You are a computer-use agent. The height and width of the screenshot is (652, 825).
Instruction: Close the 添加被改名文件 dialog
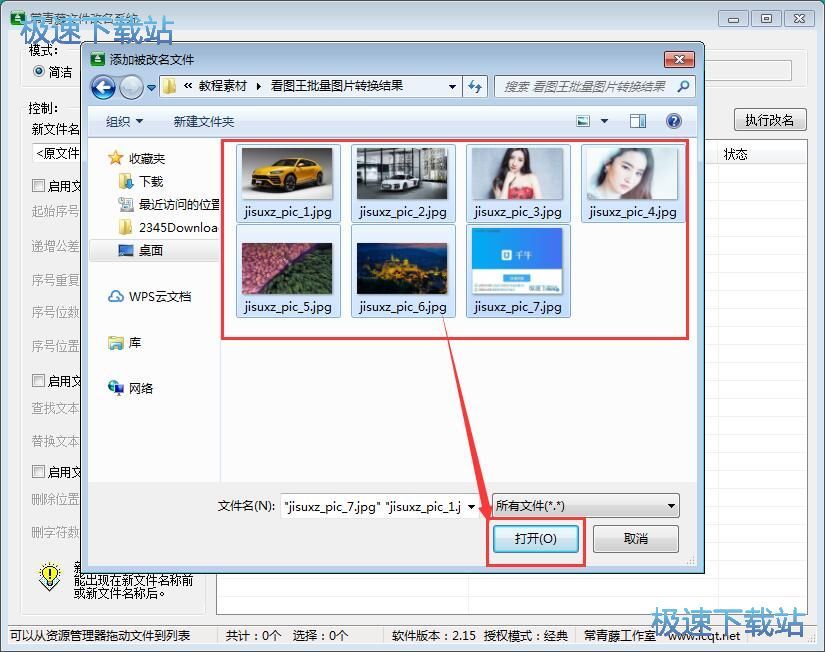[679, 59]
